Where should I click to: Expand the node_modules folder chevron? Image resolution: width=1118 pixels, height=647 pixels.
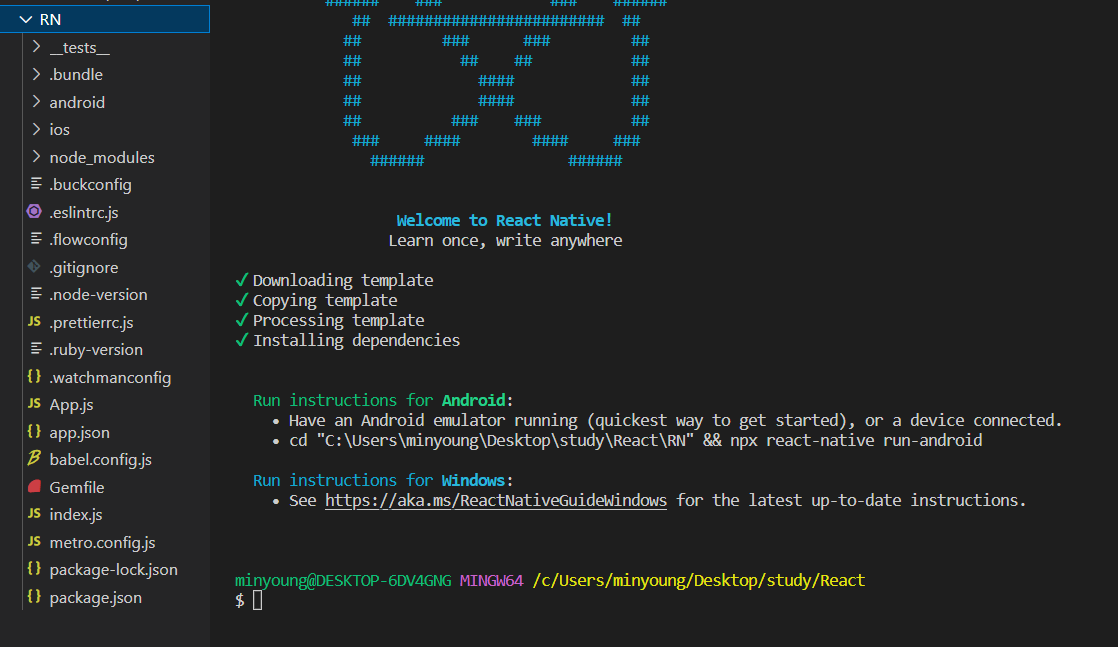(36, 157)
